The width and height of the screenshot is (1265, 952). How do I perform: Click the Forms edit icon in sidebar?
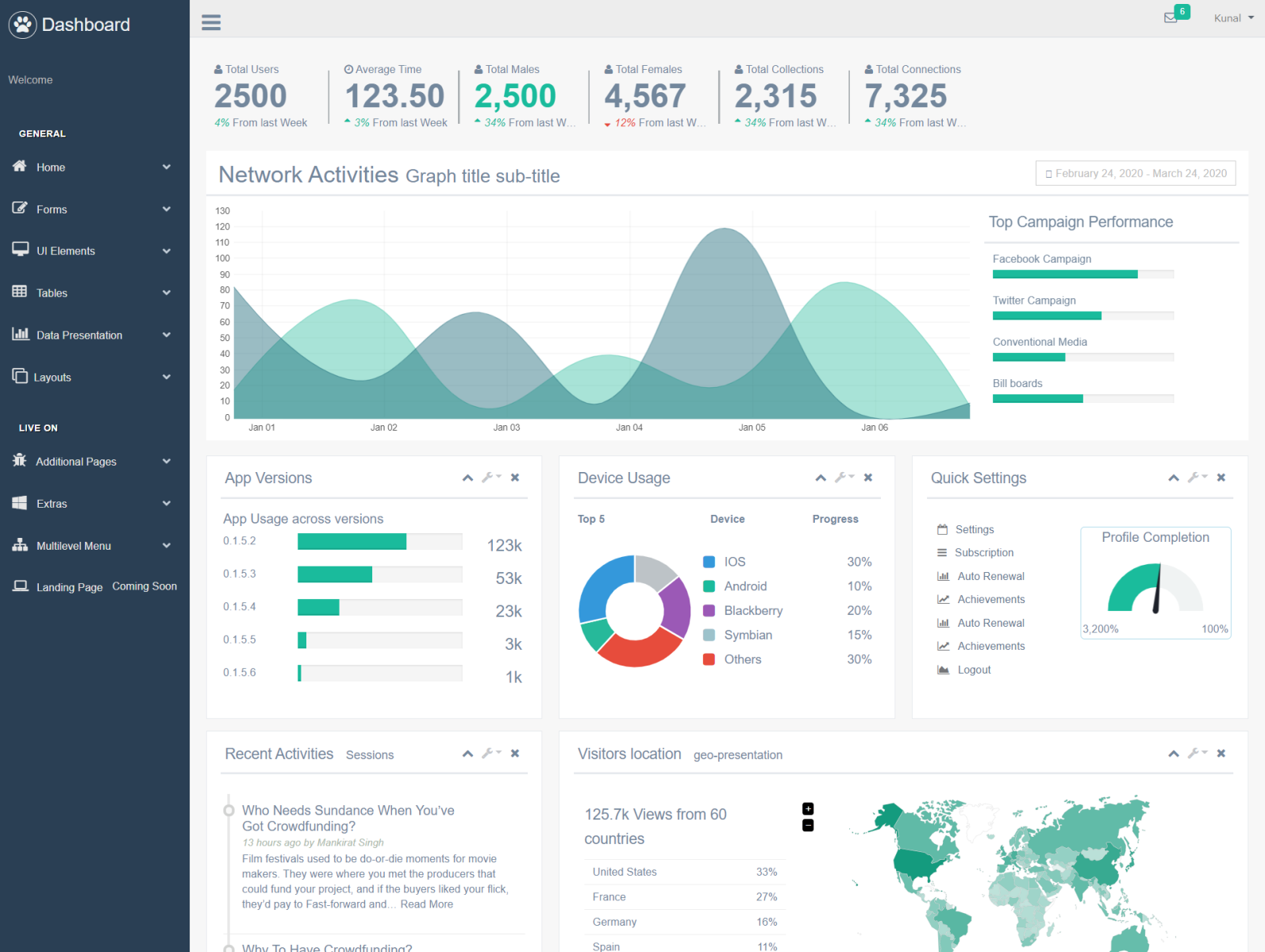(20, 208)
